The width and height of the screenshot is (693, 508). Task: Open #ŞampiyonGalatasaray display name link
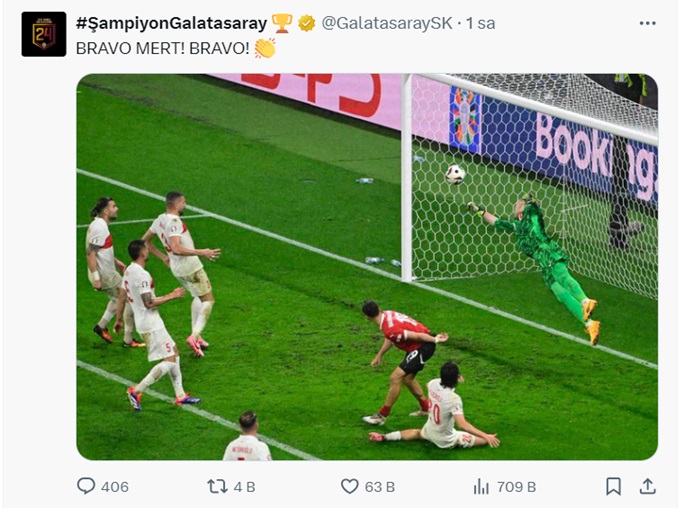[x=171, y=23]
